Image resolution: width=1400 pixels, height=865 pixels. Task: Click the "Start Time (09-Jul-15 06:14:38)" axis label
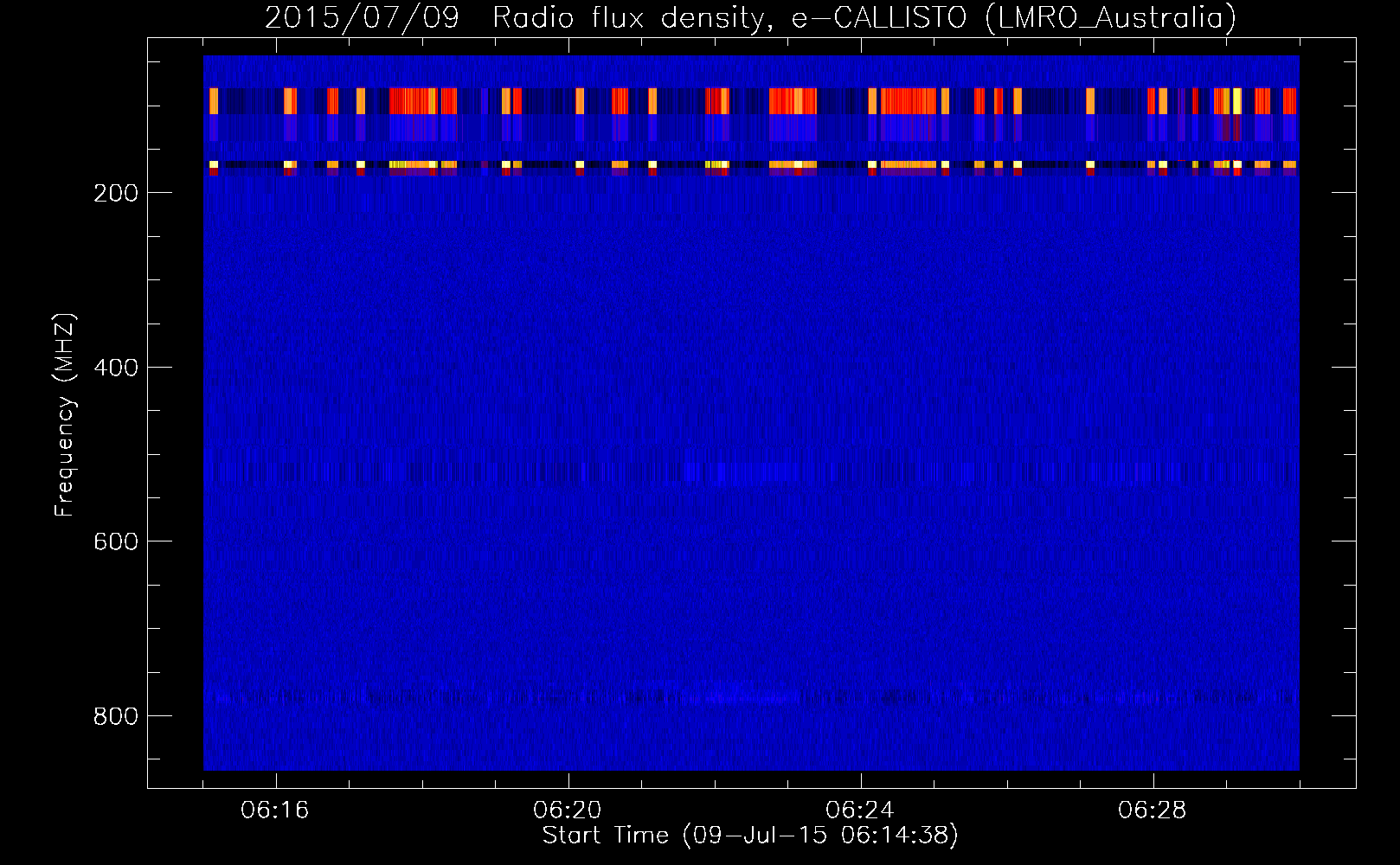coord(750,836)
